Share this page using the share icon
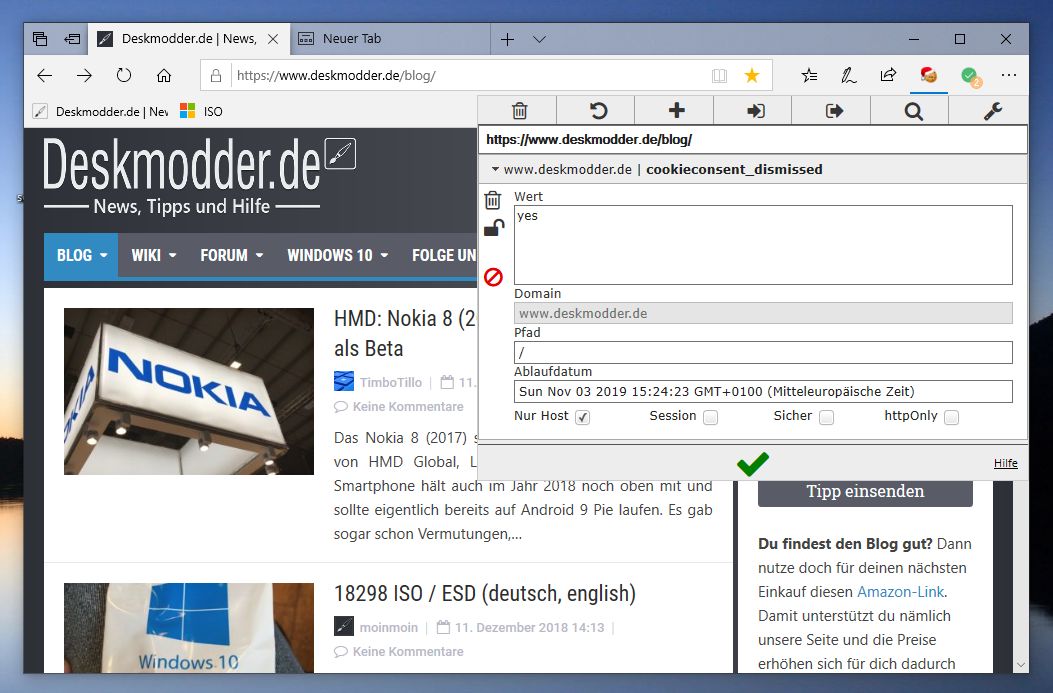The width and height of the screenshot is (1053, 693). pos(888,75)
